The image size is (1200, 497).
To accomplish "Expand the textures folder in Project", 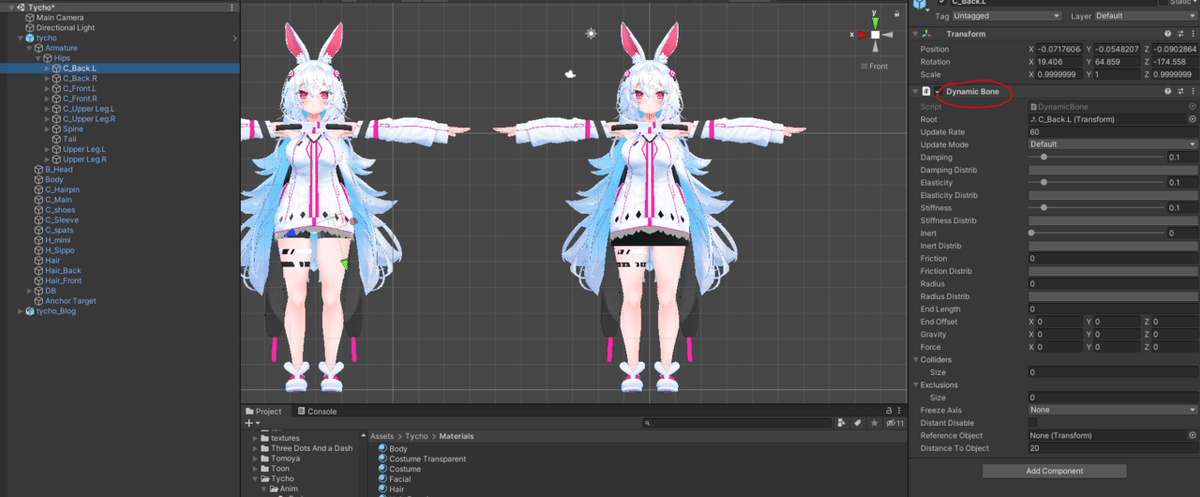I will 256,438.
